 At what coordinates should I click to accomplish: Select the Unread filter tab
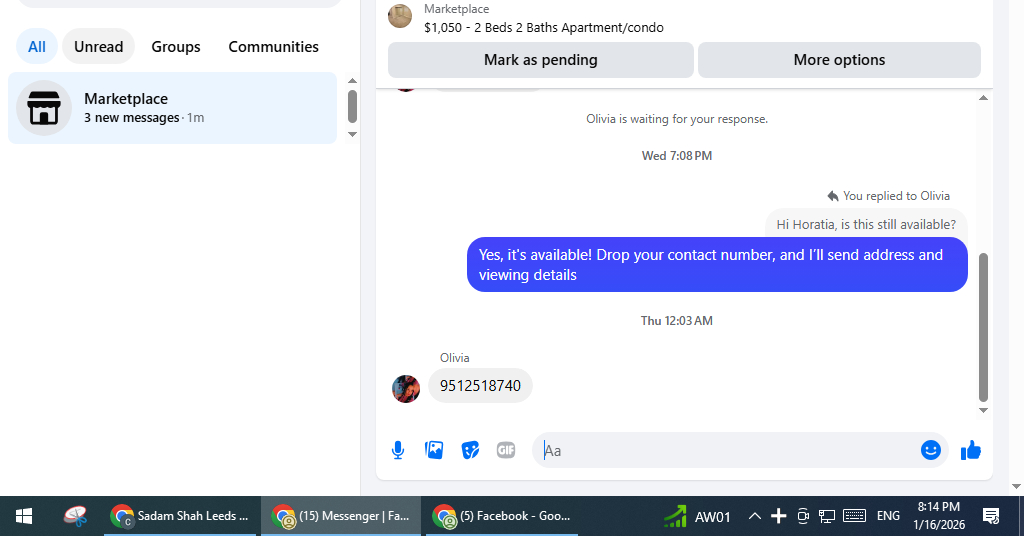(x=99, y=46)
